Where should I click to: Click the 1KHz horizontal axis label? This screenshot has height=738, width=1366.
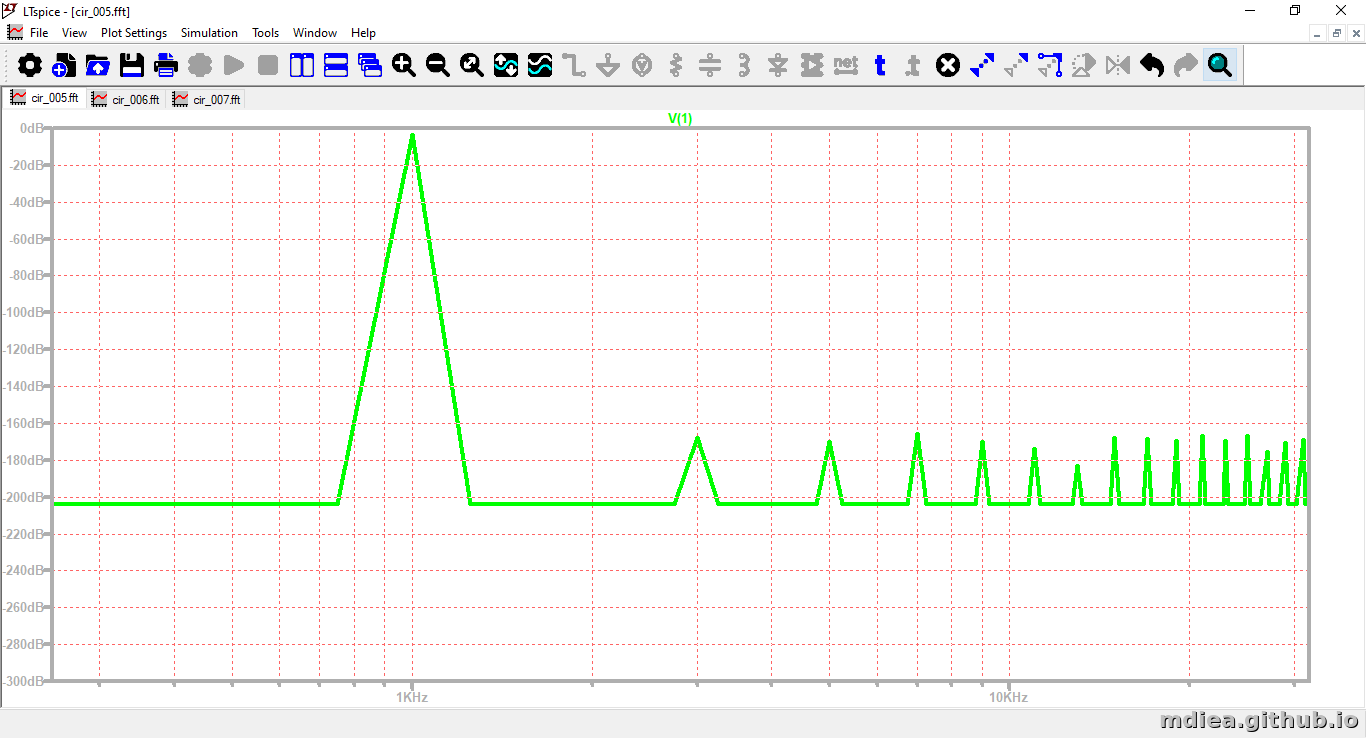click(412, 697)
